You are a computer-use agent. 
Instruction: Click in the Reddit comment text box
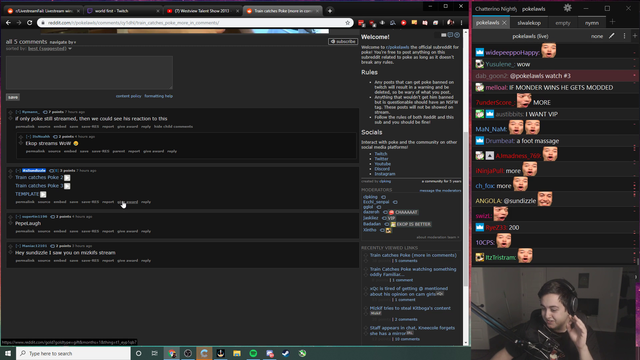pos(89,72)
